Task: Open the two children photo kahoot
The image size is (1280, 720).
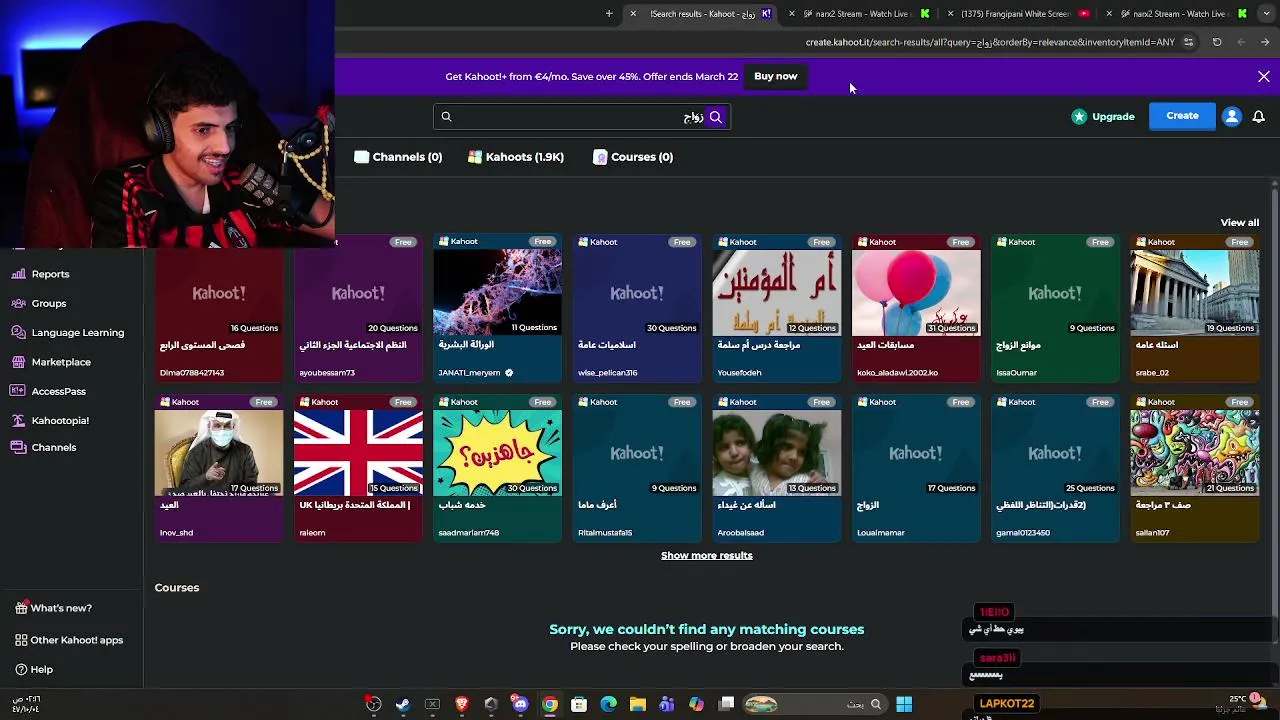Action: click(x=776, y=468)
